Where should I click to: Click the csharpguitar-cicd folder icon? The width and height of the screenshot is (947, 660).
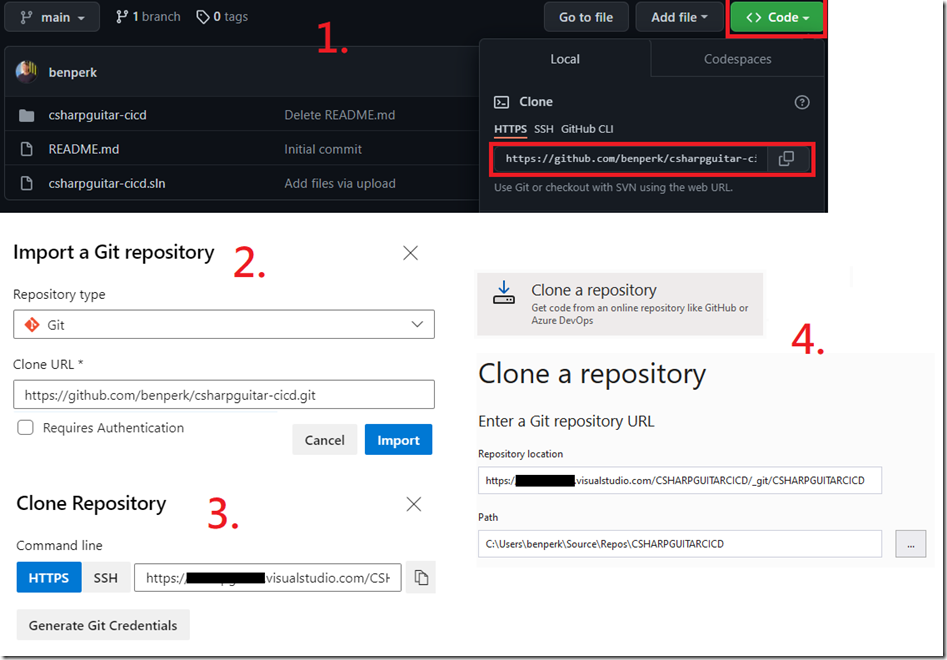click(x=27, y=115)
